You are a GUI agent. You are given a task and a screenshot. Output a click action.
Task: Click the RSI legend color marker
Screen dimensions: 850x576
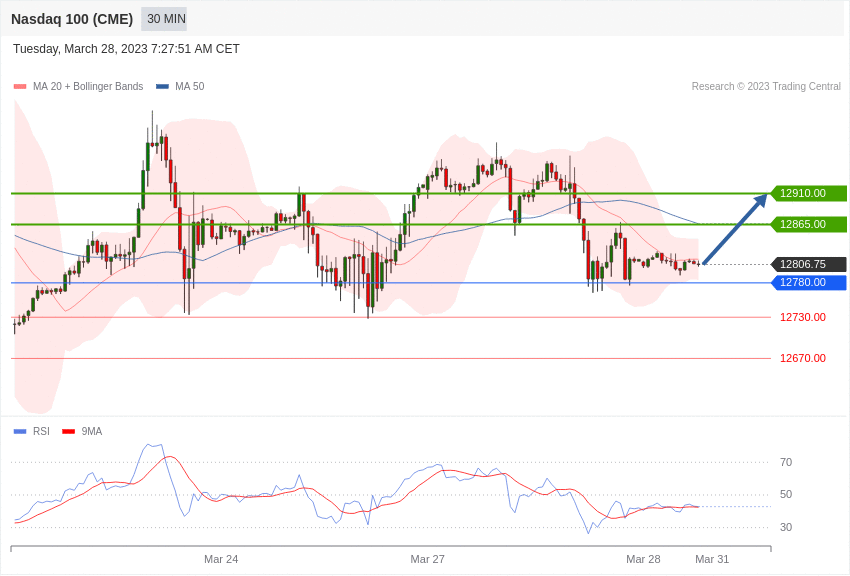[x=20, y=431]
